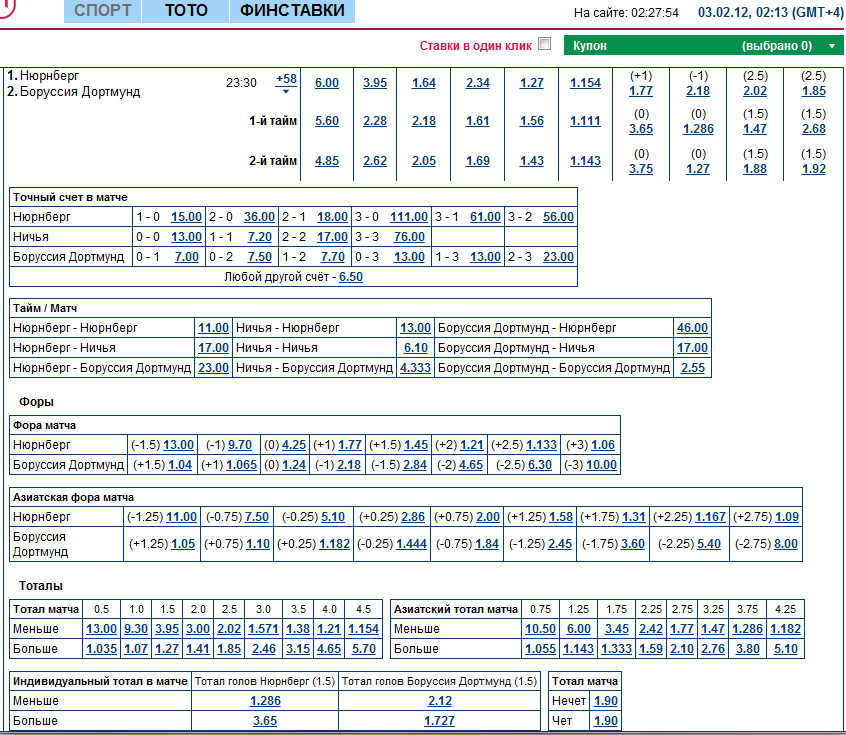
Task: Open the СПОРТ tab
Action: pos(103,11)
